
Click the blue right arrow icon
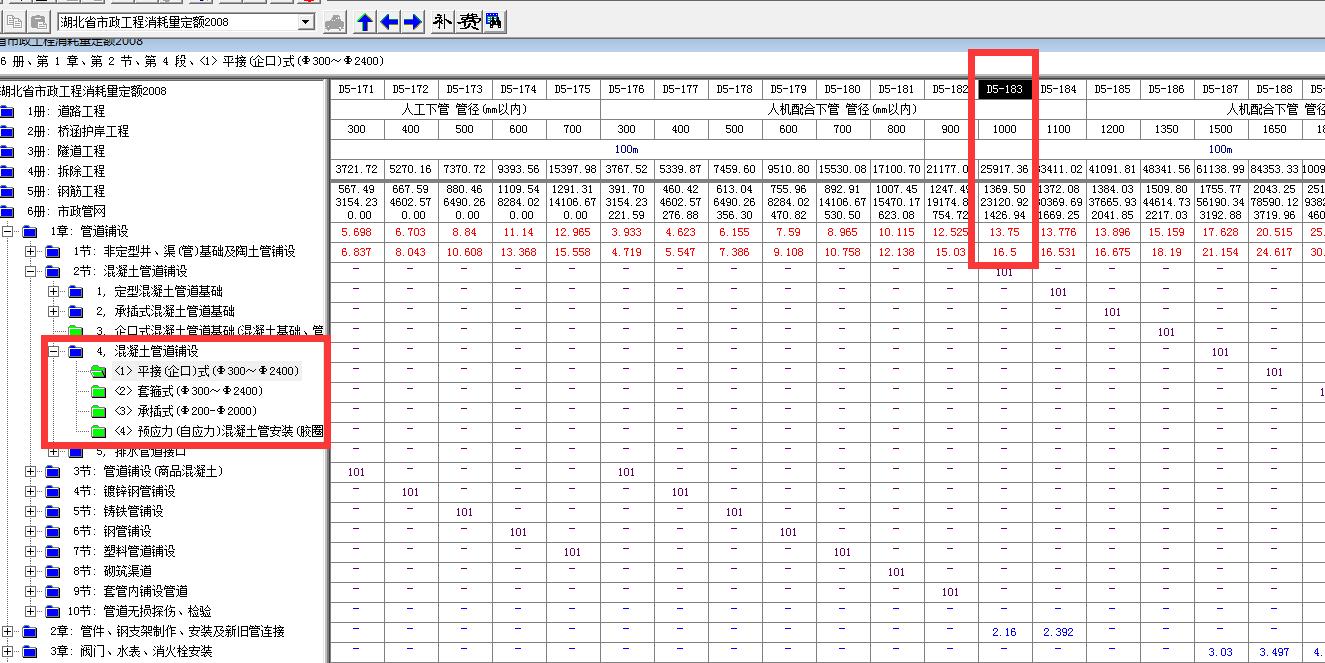click(412, 22)
